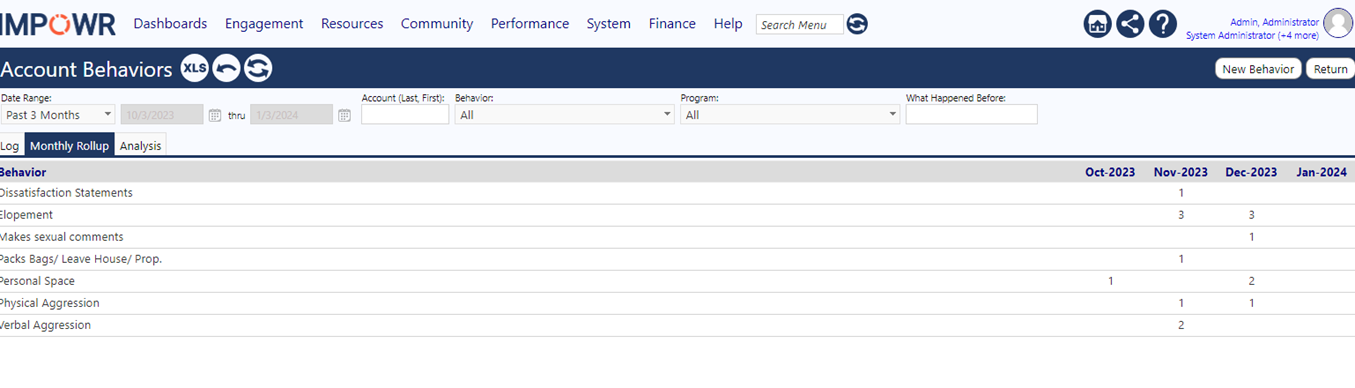Click Verbal Aggression Nov-2023 count 2
The image size is (1355, 388).
pyautogui.click(x=1181, y=325)
